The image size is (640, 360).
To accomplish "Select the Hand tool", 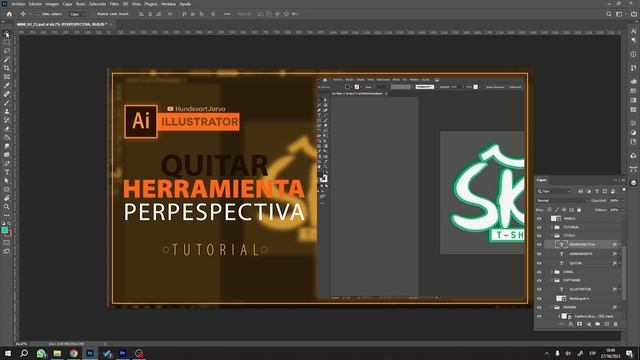I will pos(7,198).
